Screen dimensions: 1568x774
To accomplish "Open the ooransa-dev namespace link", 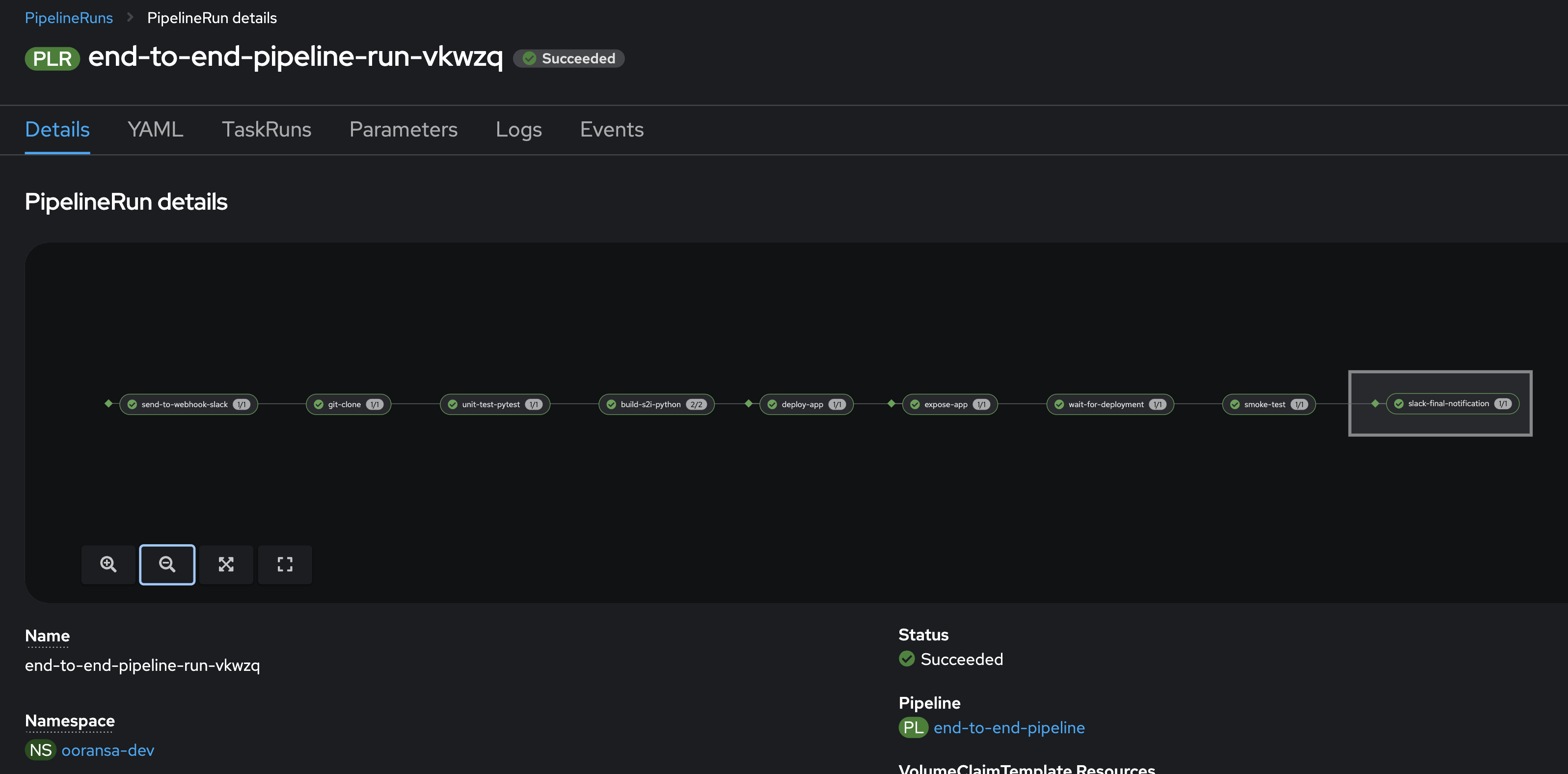I will (x=108, y=749).
